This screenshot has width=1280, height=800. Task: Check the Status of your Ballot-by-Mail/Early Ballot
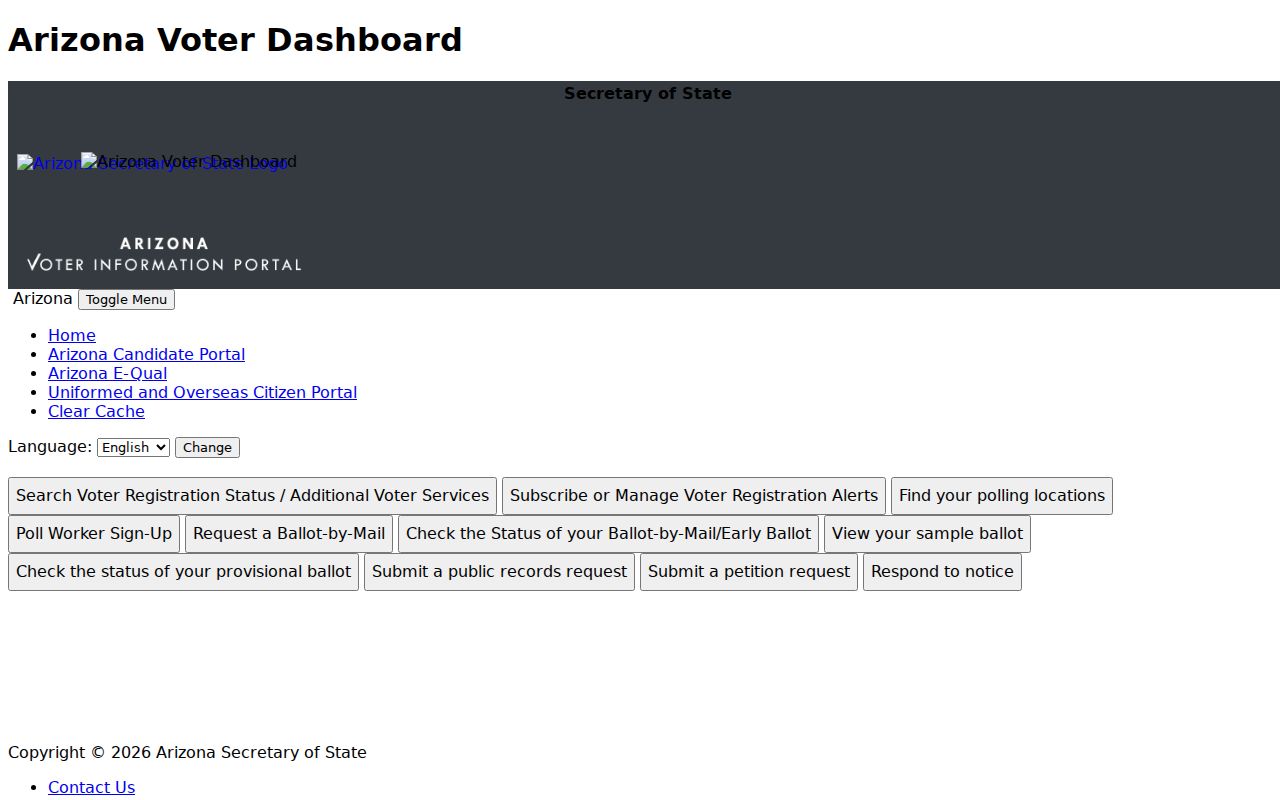[608, 534]
